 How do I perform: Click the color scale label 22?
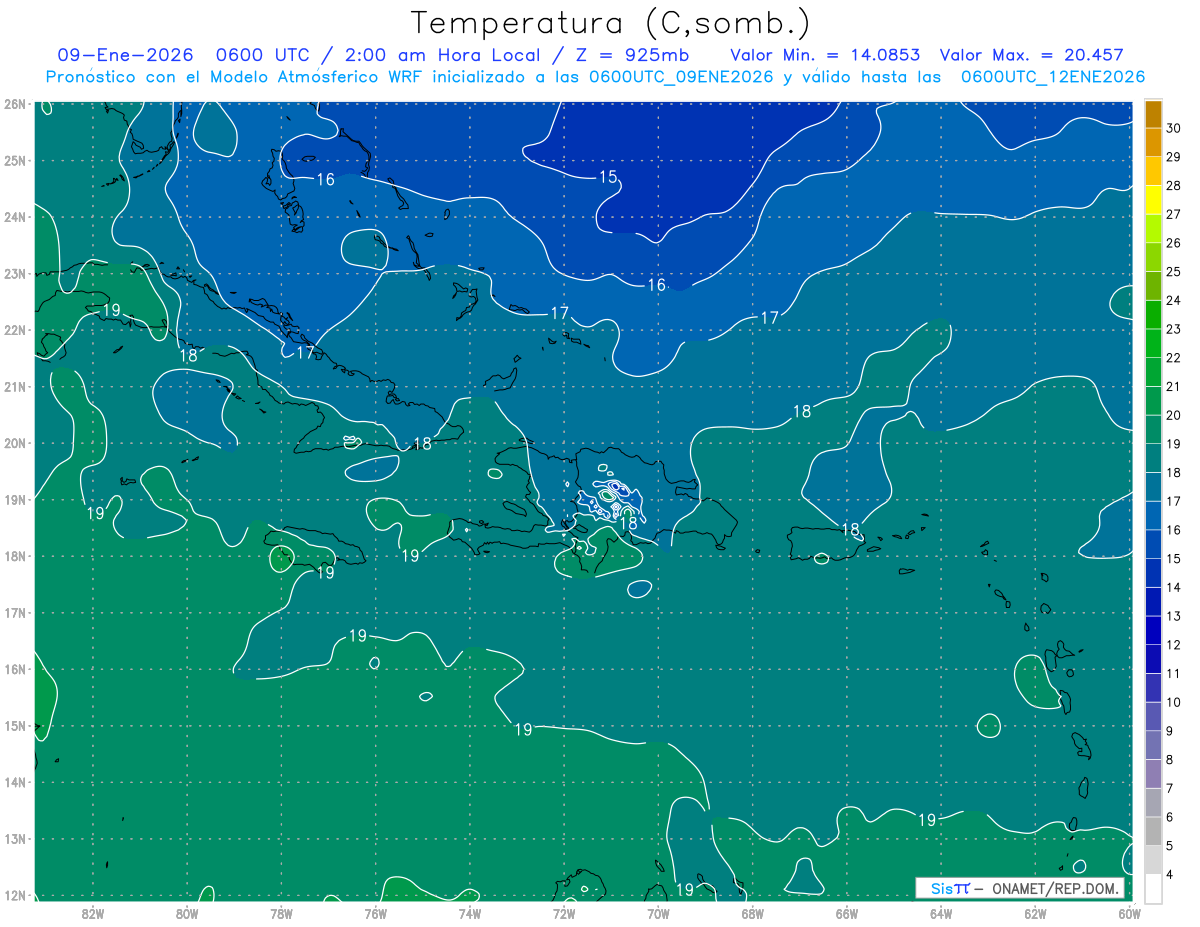[x=1174, y=357]
